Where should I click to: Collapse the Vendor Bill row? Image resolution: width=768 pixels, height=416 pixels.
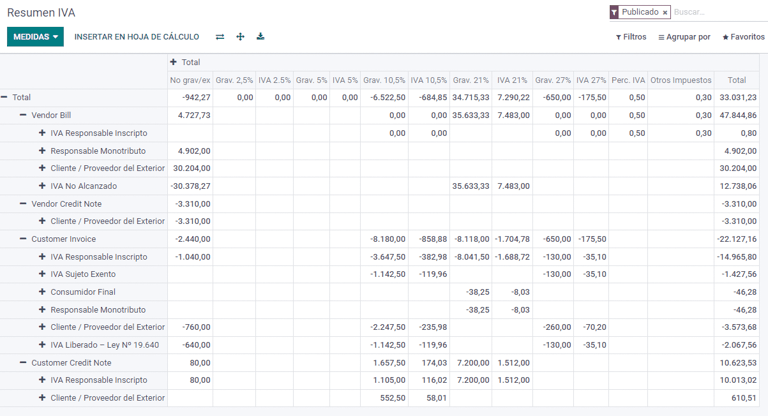pyautogui.click(x=50, y=115)
